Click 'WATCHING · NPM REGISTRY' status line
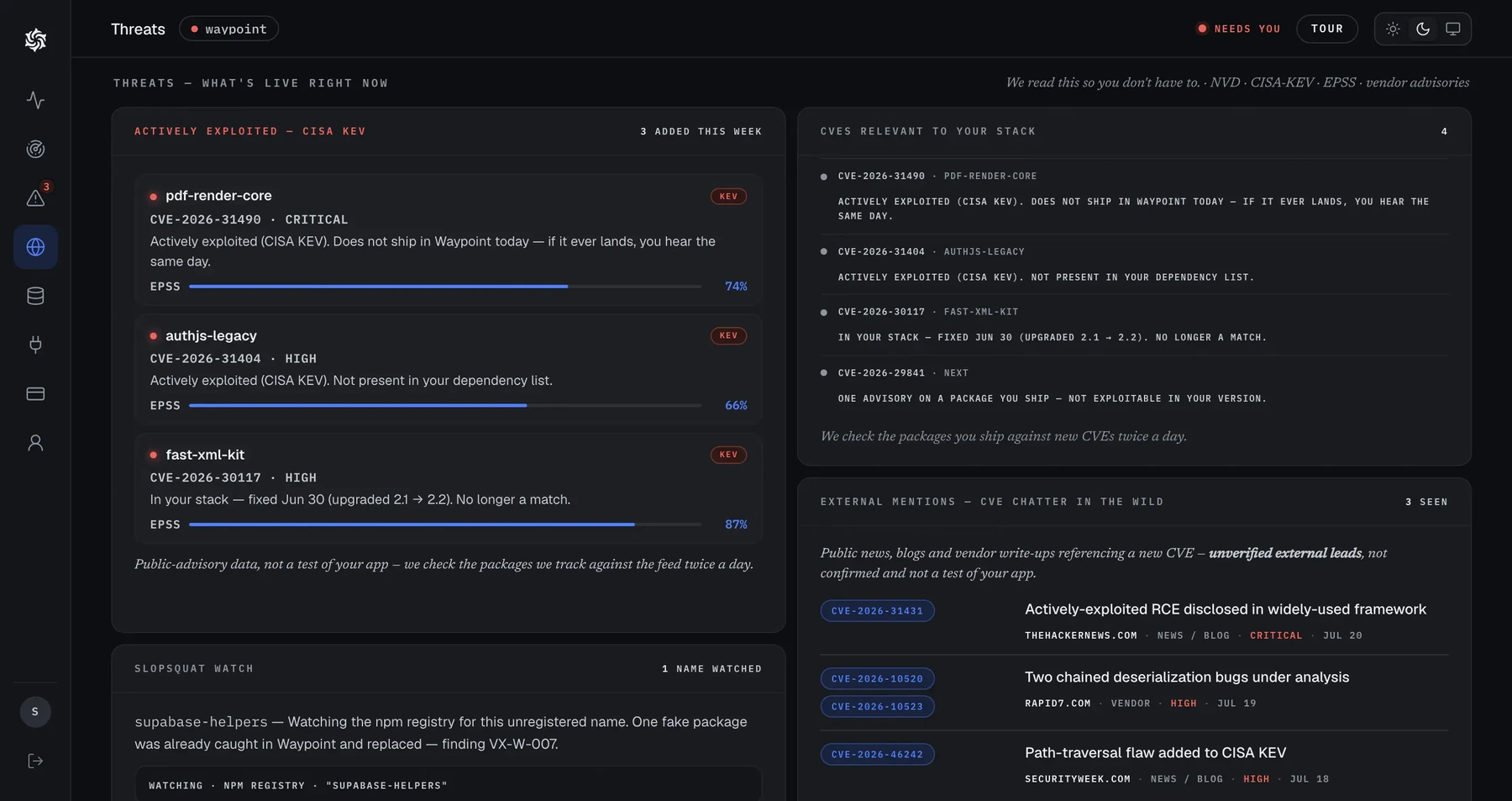Screen dimensions: 1512x801 (298, 786)
